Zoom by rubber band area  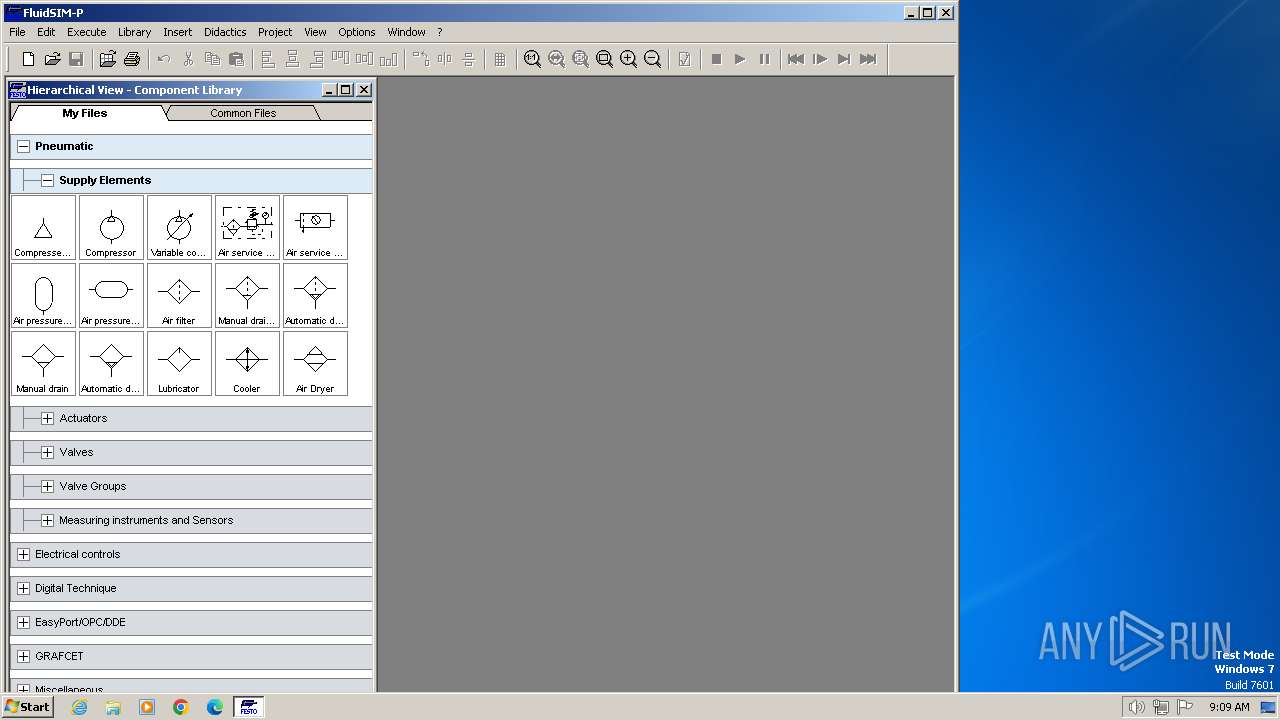(604, 59)
